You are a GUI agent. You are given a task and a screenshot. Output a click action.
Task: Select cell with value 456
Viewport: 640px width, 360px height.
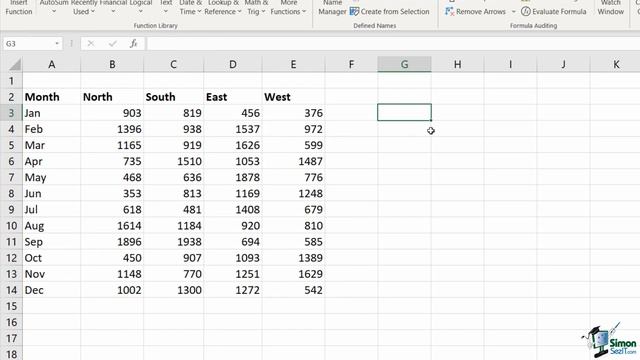(x=233, y=113)
